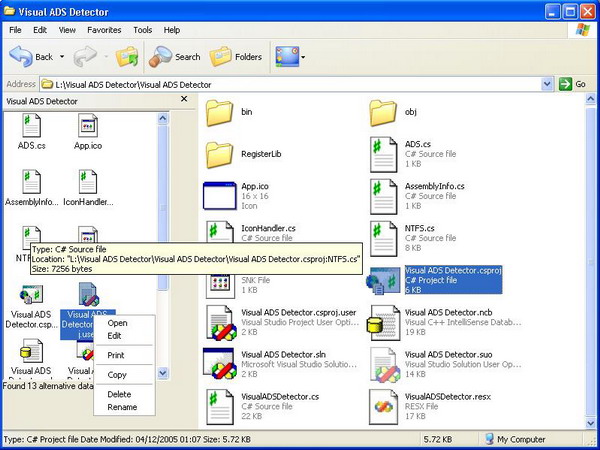Select the SNK File icon
Image resolution: width=600 pixels, height=450 pixels.
pos(220,286)
